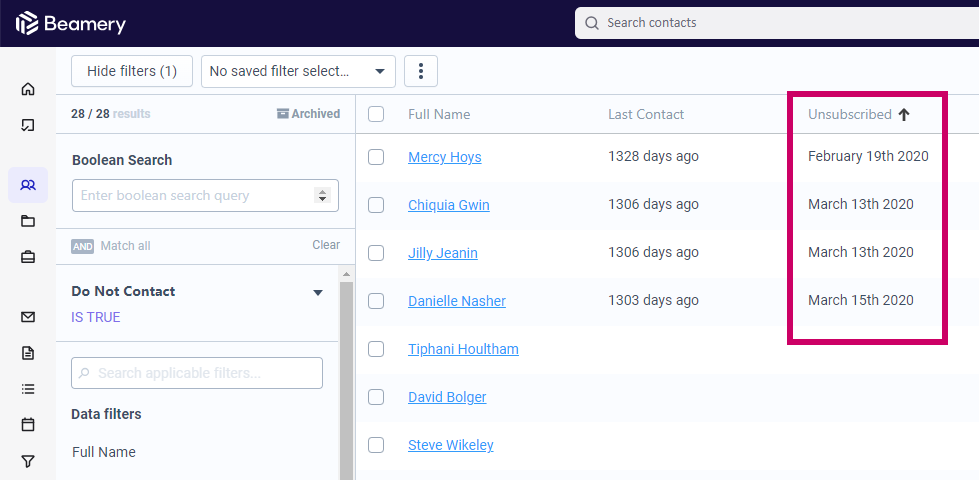The image size is (979, 480).
Task: Click the Beamery logo
Action: (71, 23)
